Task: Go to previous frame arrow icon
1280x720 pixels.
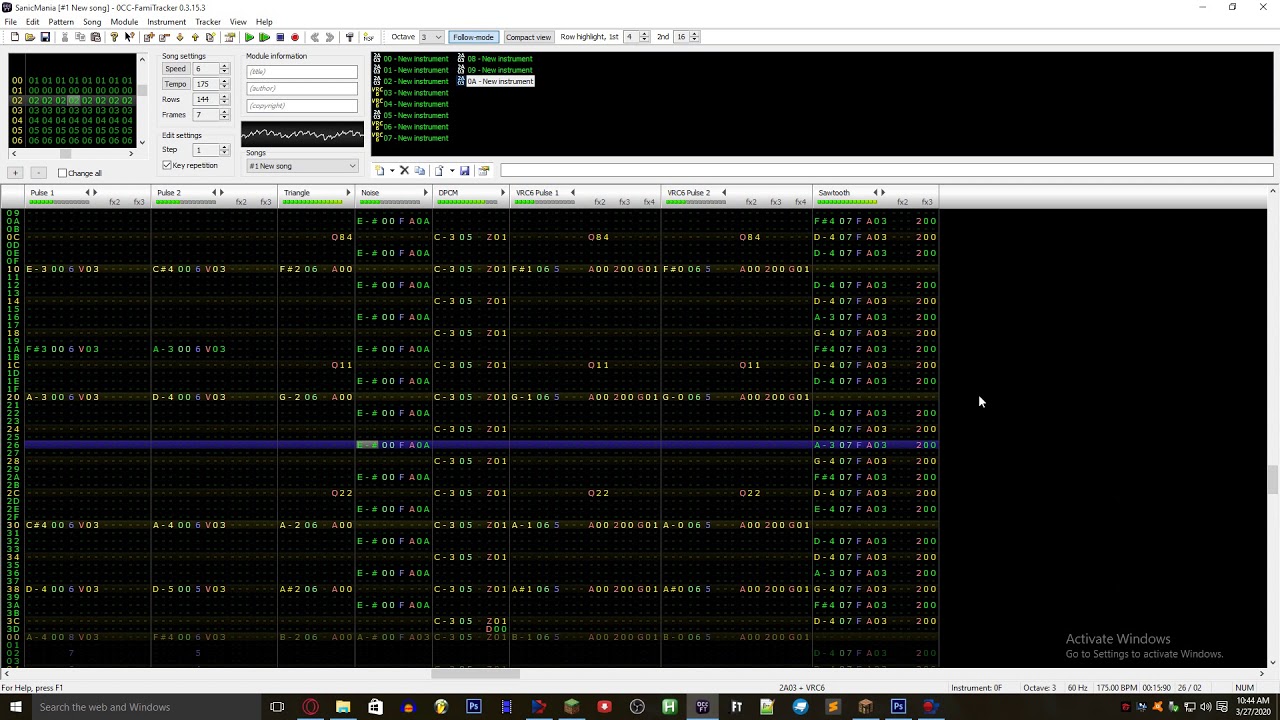Action: tap(314, 37)
